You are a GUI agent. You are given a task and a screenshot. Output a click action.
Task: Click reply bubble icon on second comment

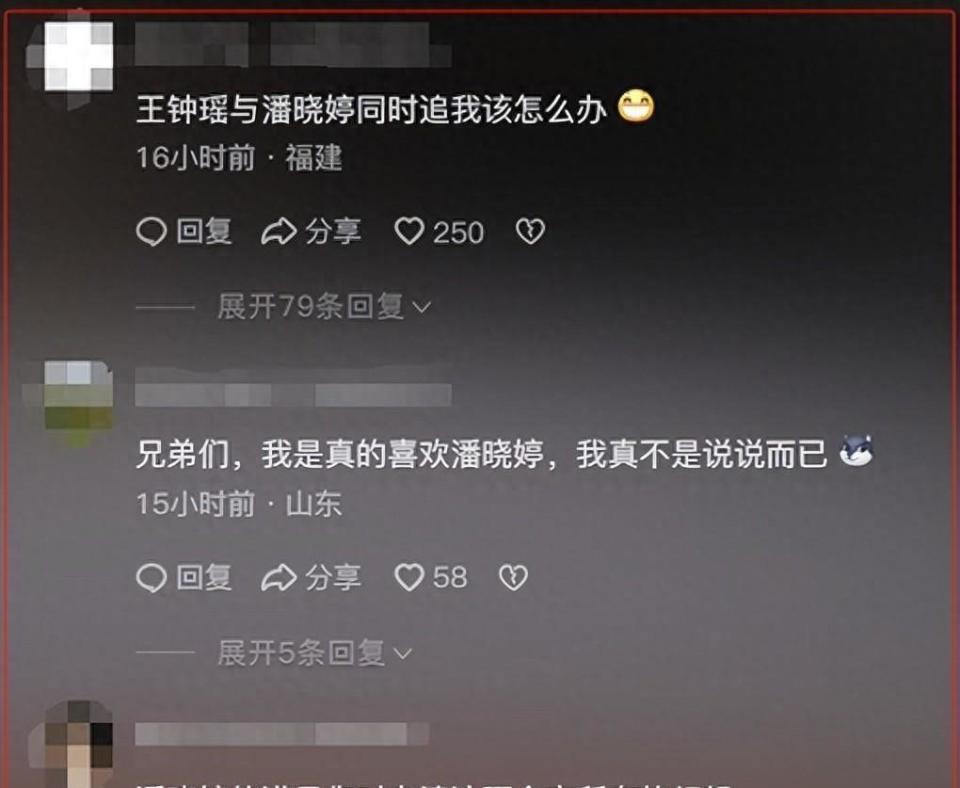pos(151,577)
